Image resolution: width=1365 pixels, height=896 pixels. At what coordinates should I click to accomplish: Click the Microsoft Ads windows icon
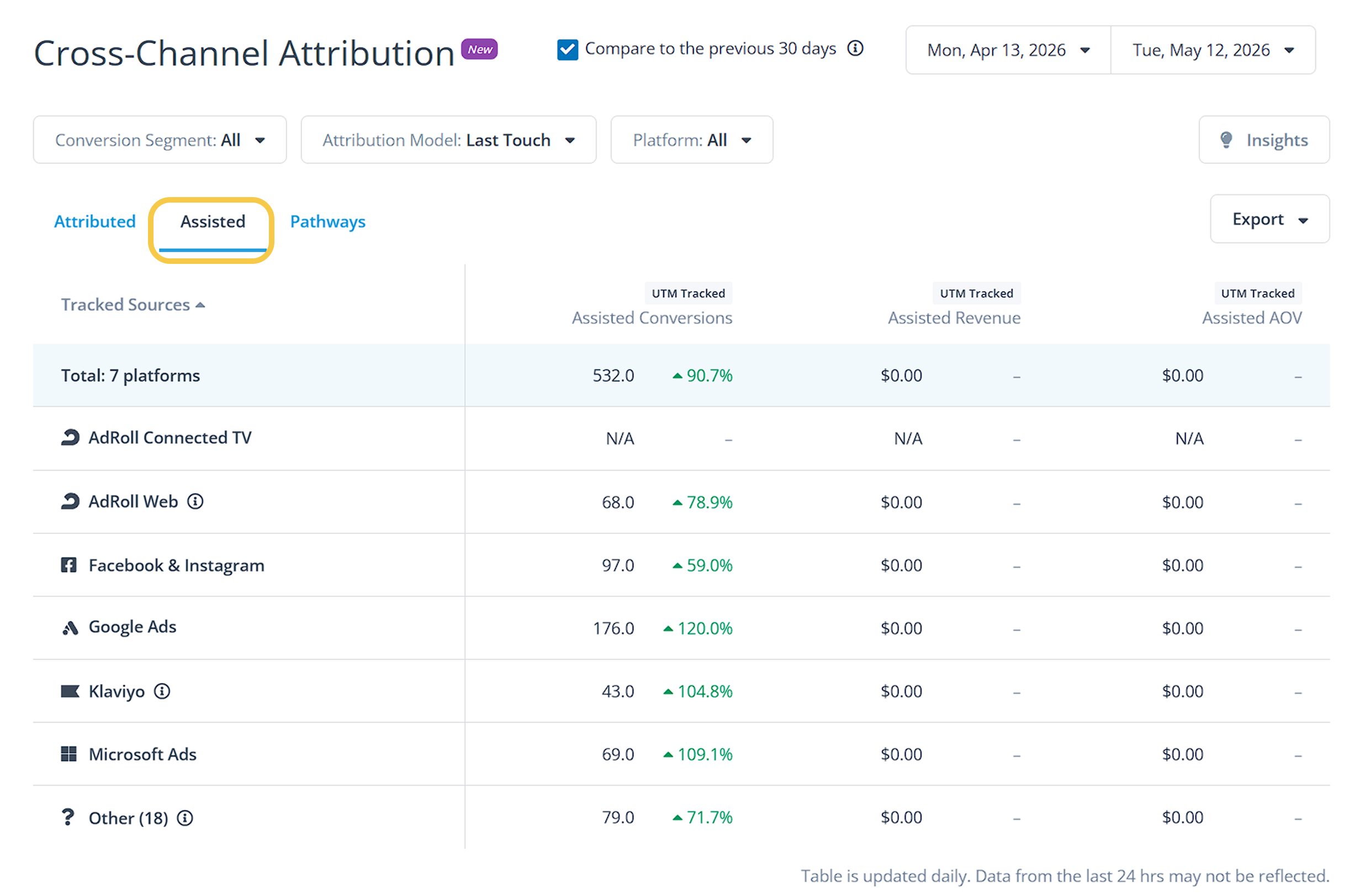(x=69, y=755)
